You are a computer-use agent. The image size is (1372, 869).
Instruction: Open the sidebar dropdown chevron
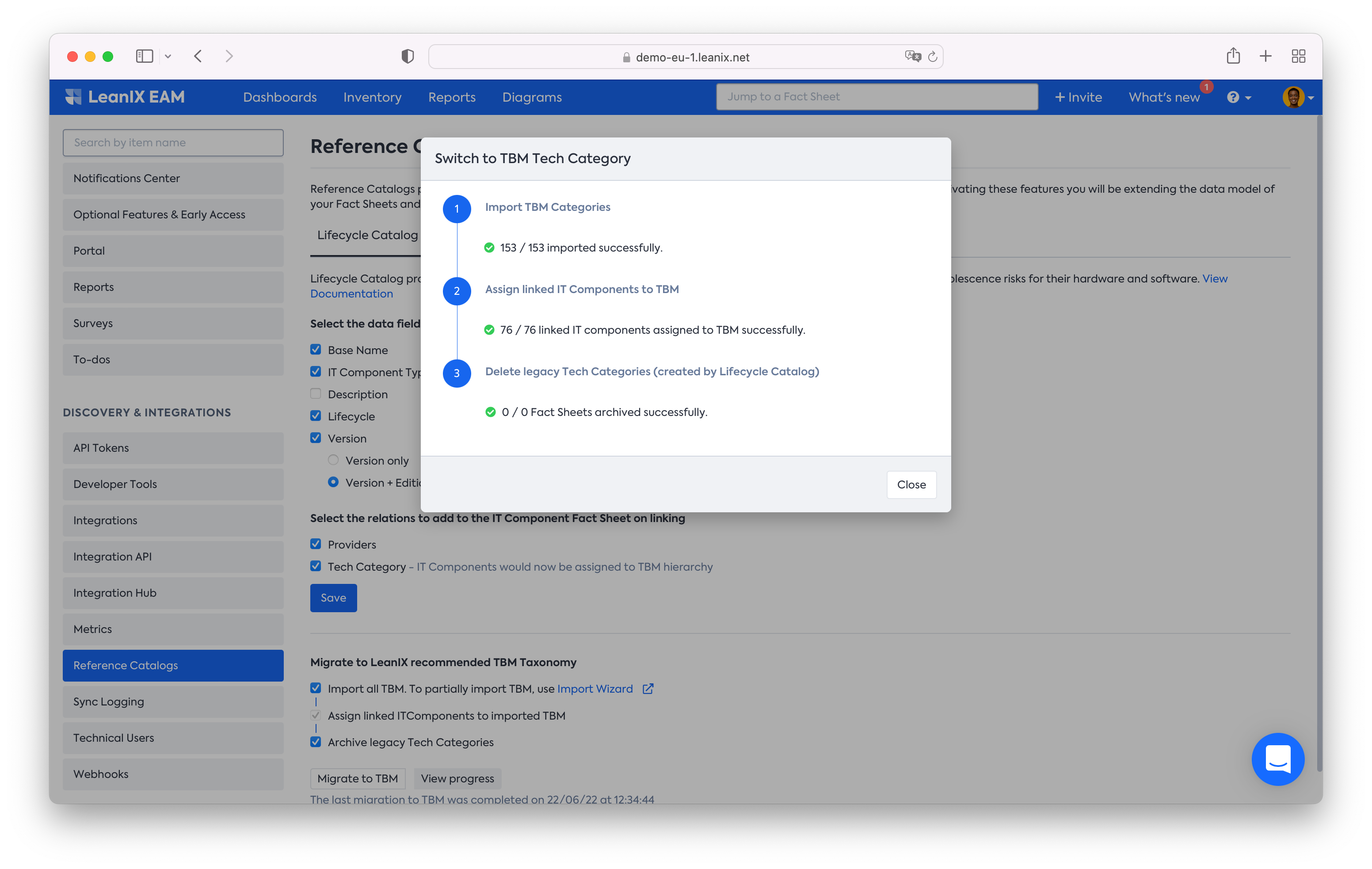coord(168,57)
